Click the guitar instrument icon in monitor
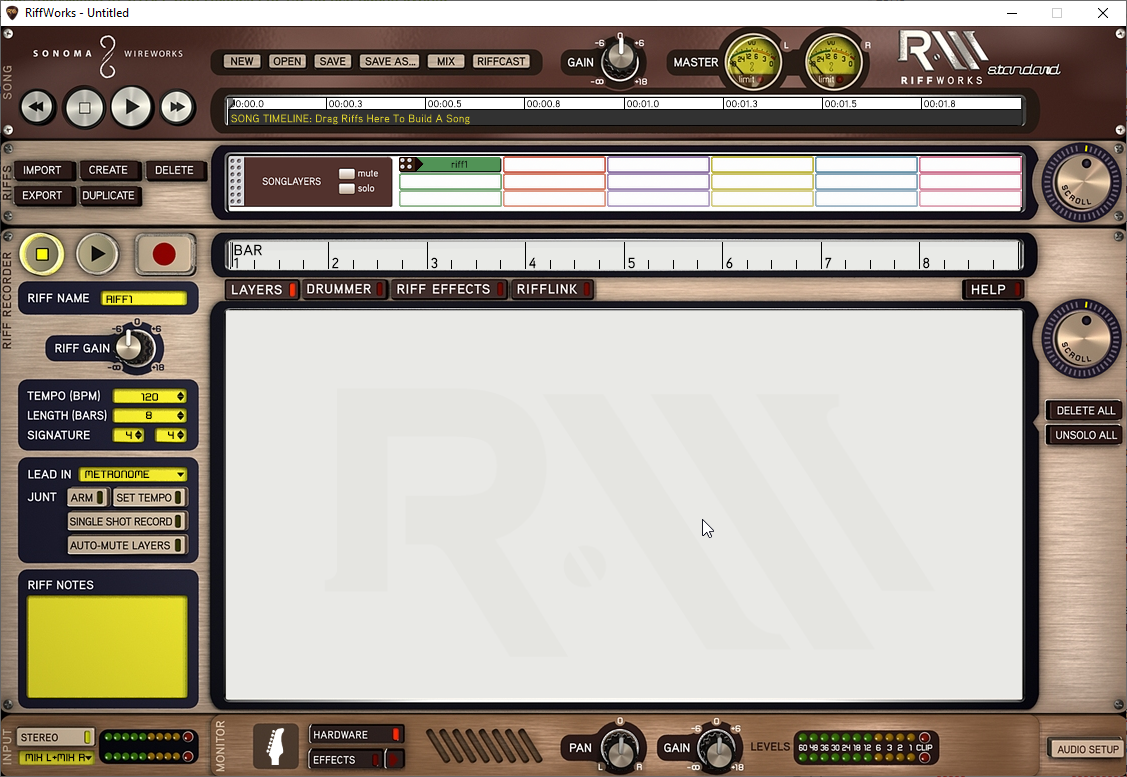The height and width of the screenshot is (777, 1127). tap(275, 747)
